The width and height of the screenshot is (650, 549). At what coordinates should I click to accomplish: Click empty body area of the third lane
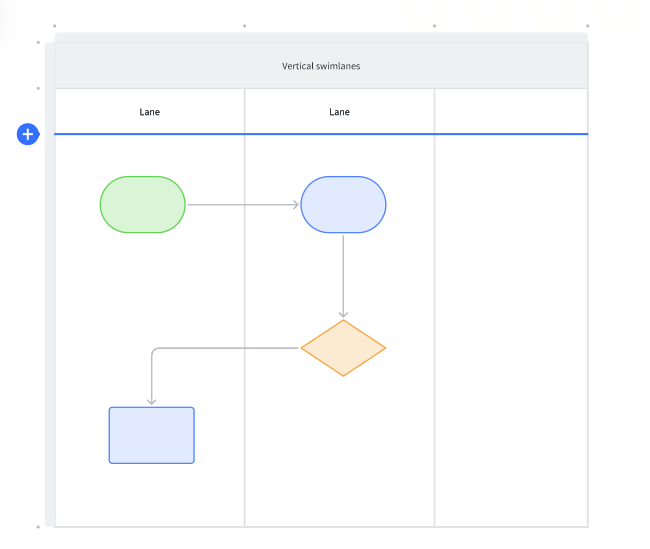[511, 330]
